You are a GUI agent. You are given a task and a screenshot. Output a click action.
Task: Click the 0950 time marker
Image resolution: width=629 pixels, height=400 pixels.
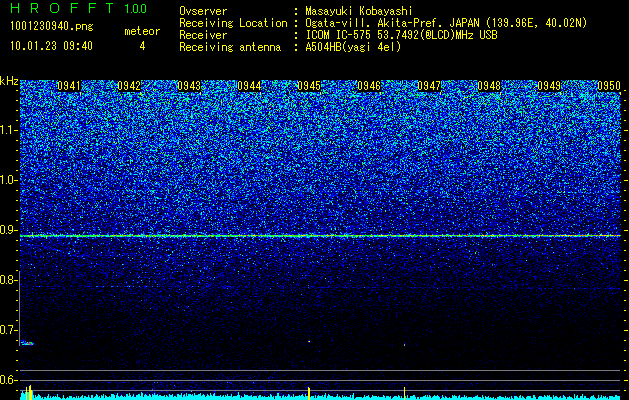click(x=609, y=86)
